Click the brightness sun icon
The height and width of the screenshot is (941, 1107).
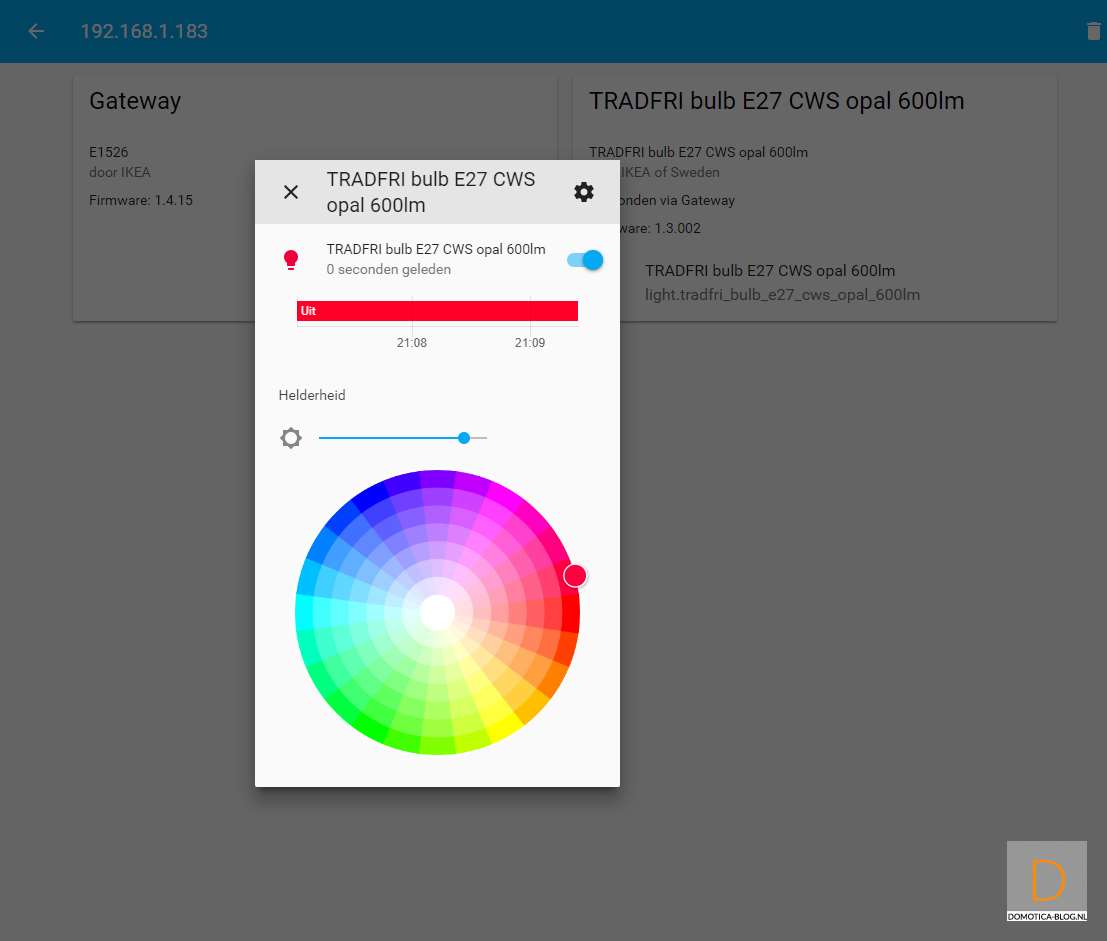291,438
